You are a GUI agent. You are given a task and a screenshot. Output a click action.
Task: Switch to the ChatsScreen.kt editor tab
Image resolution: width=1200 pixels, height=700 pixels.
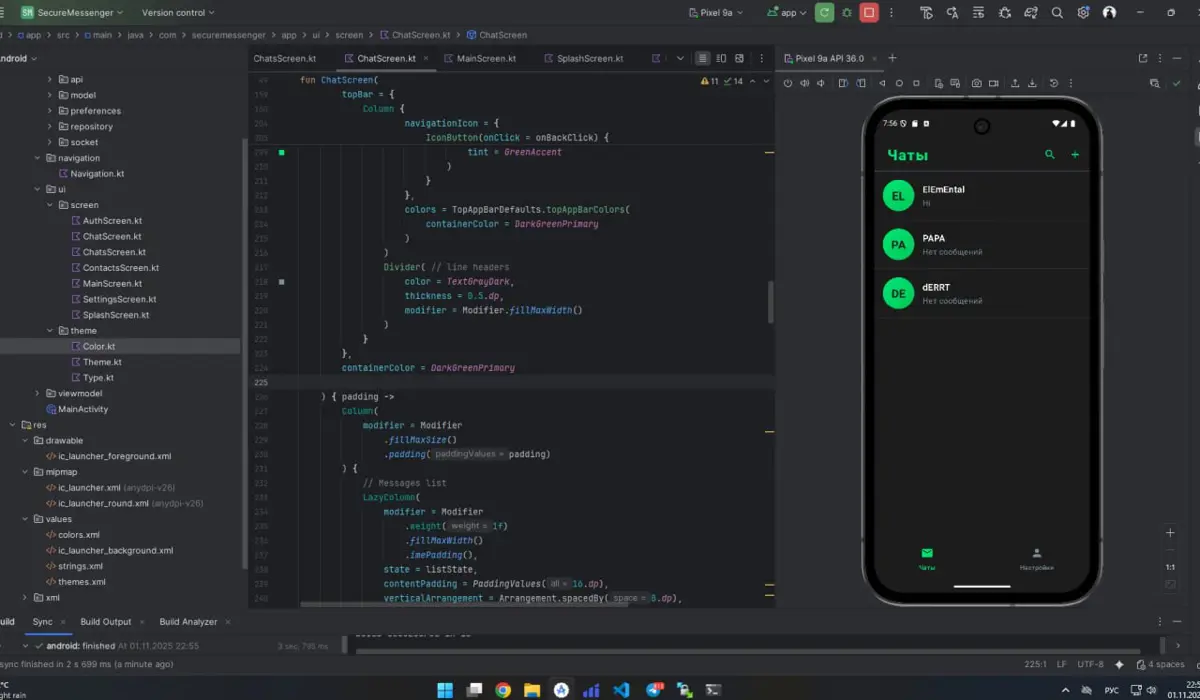click(285, 58)
